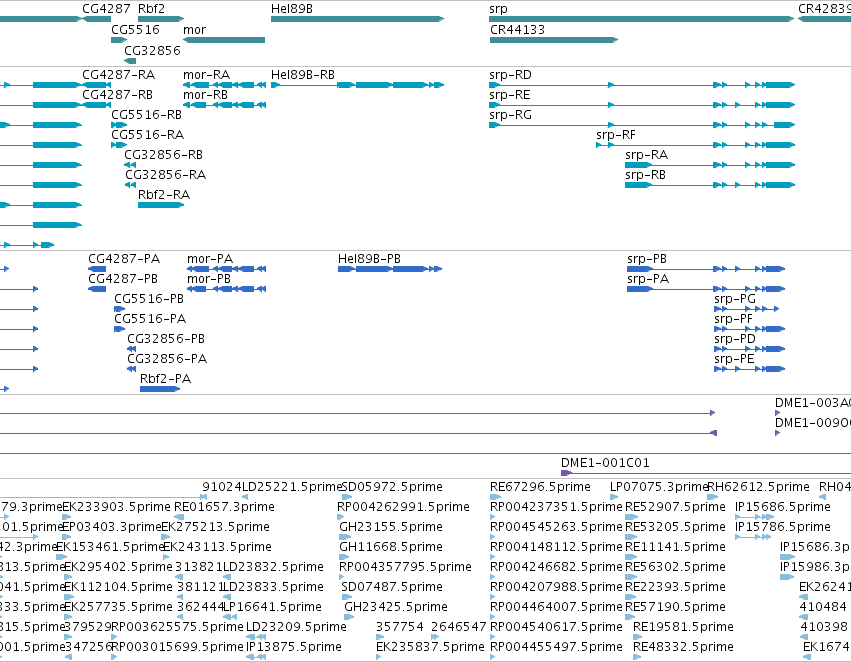Open the Hel89B-PB protein label

[369, 259]
